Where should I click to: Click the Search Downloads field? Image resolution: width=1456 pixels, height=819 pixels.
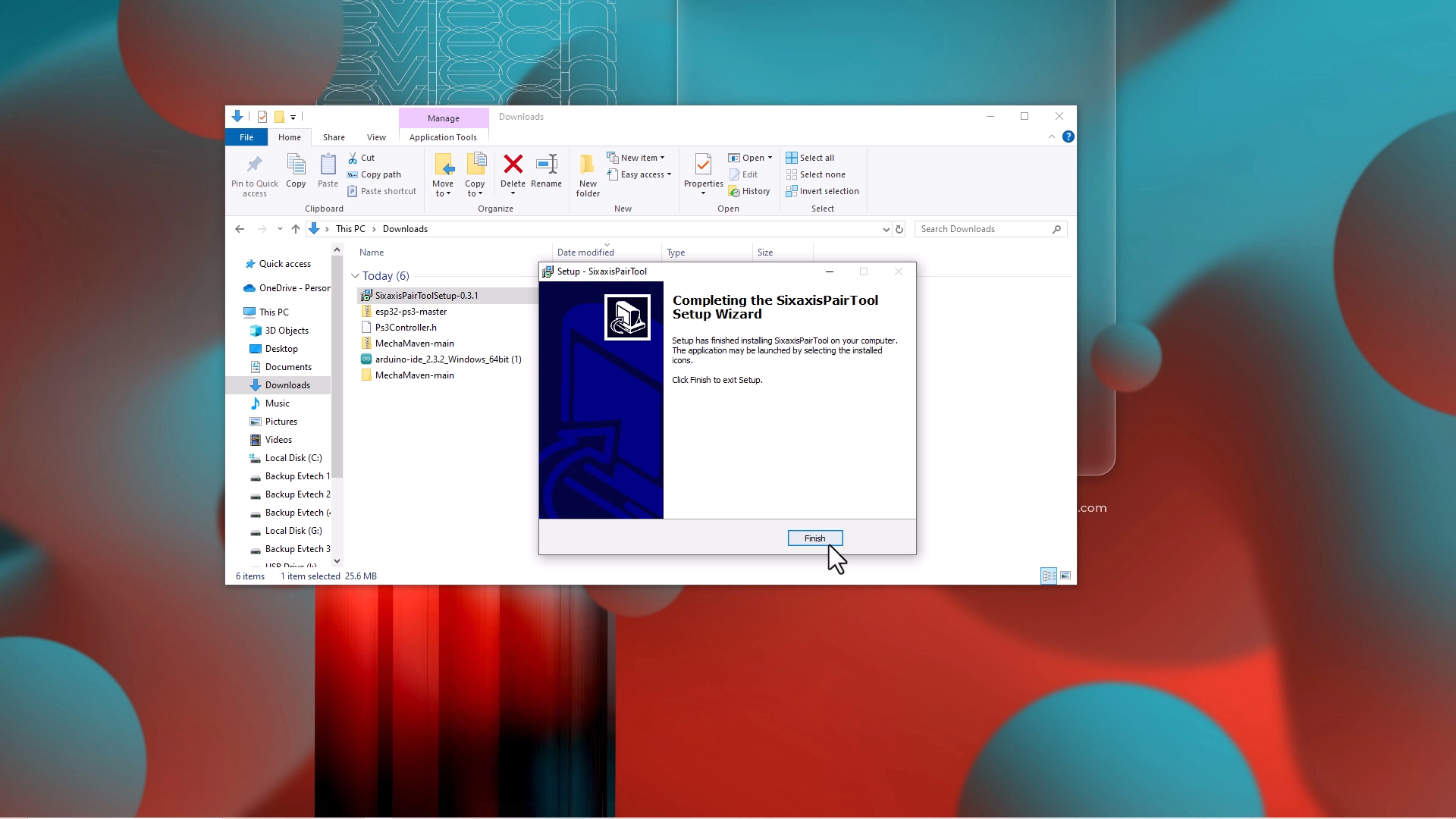990,229
